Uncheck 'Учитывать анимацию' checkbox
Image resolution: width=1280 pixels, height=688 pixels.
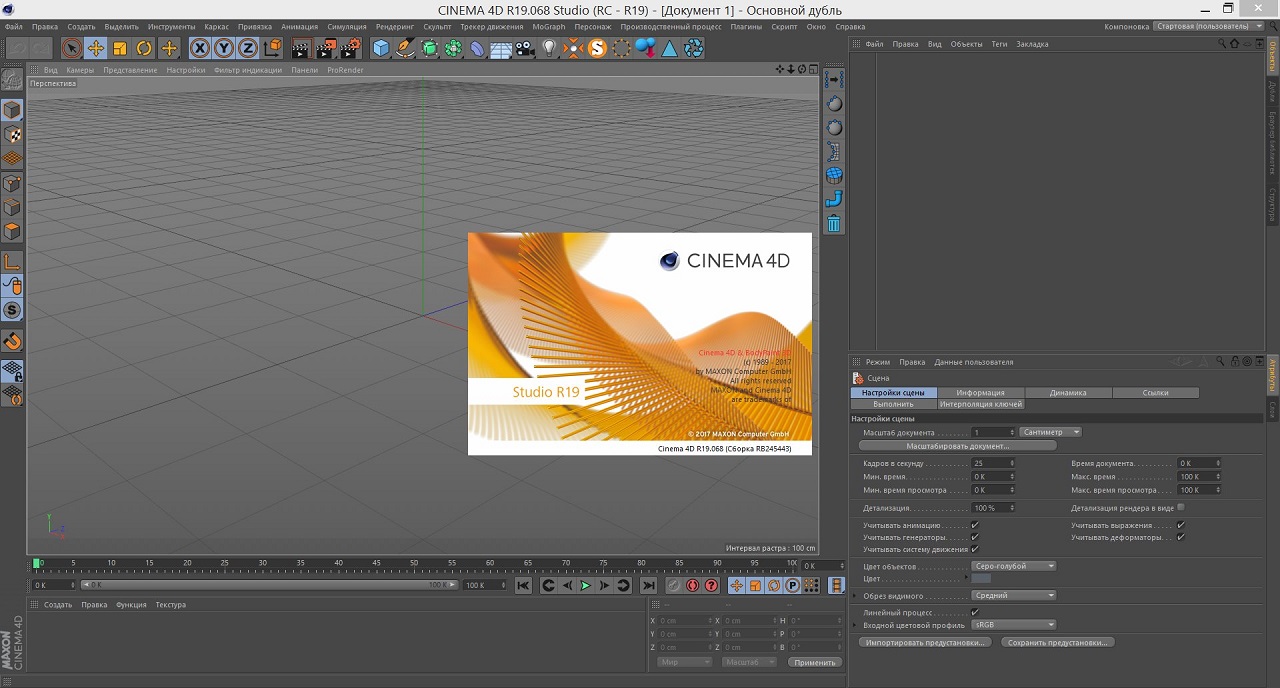point(975,525)
